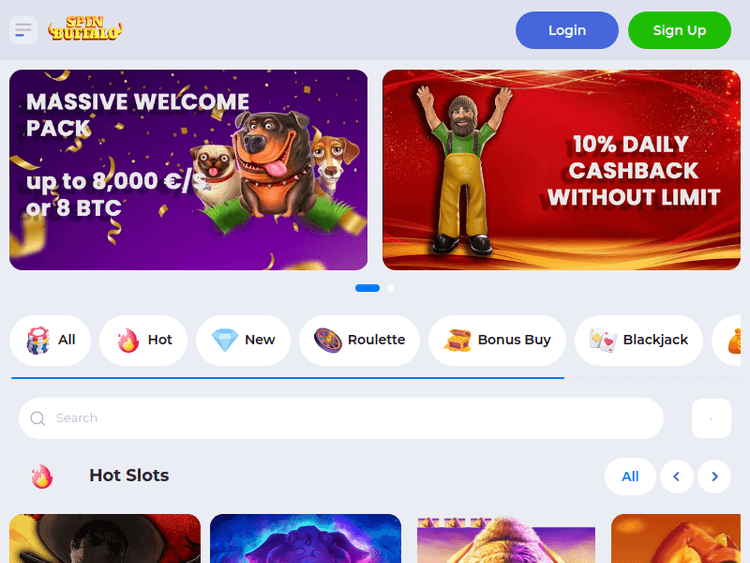Open the filter box beside search
This screenshot has height=563, width=750.
point(711,419)
